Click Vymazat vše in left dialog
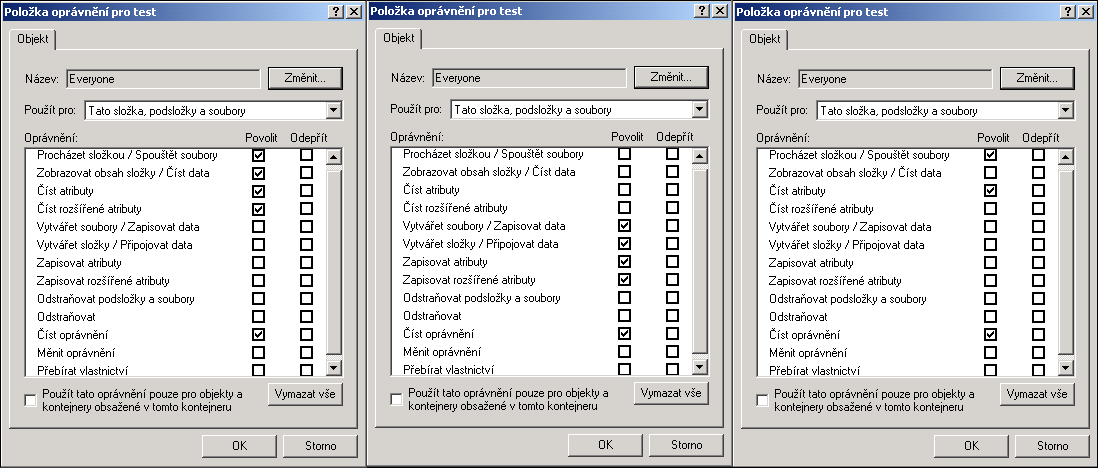 (305, 394)
